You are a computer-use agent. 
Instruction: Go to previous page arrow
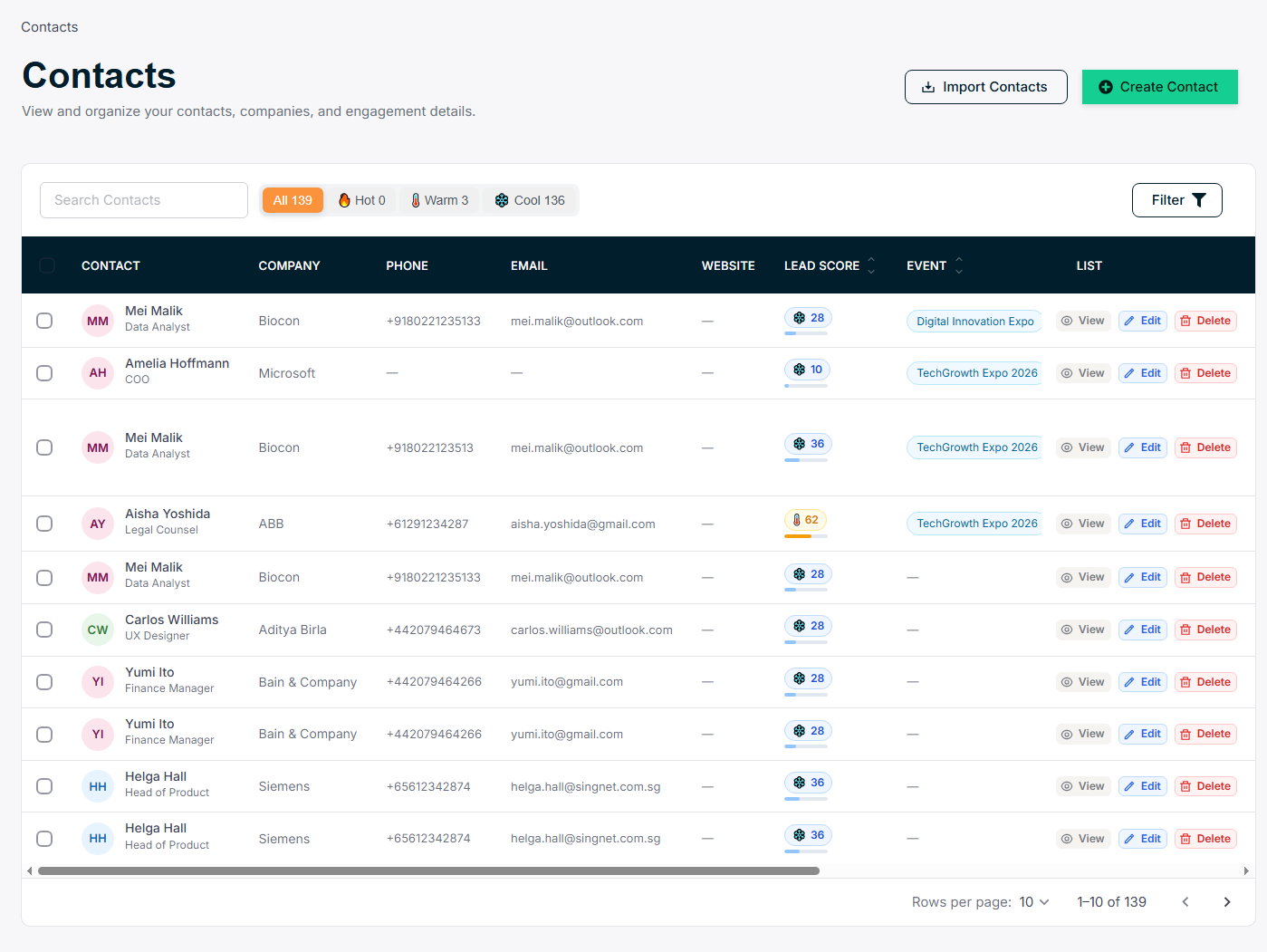tap(1185, 902)
